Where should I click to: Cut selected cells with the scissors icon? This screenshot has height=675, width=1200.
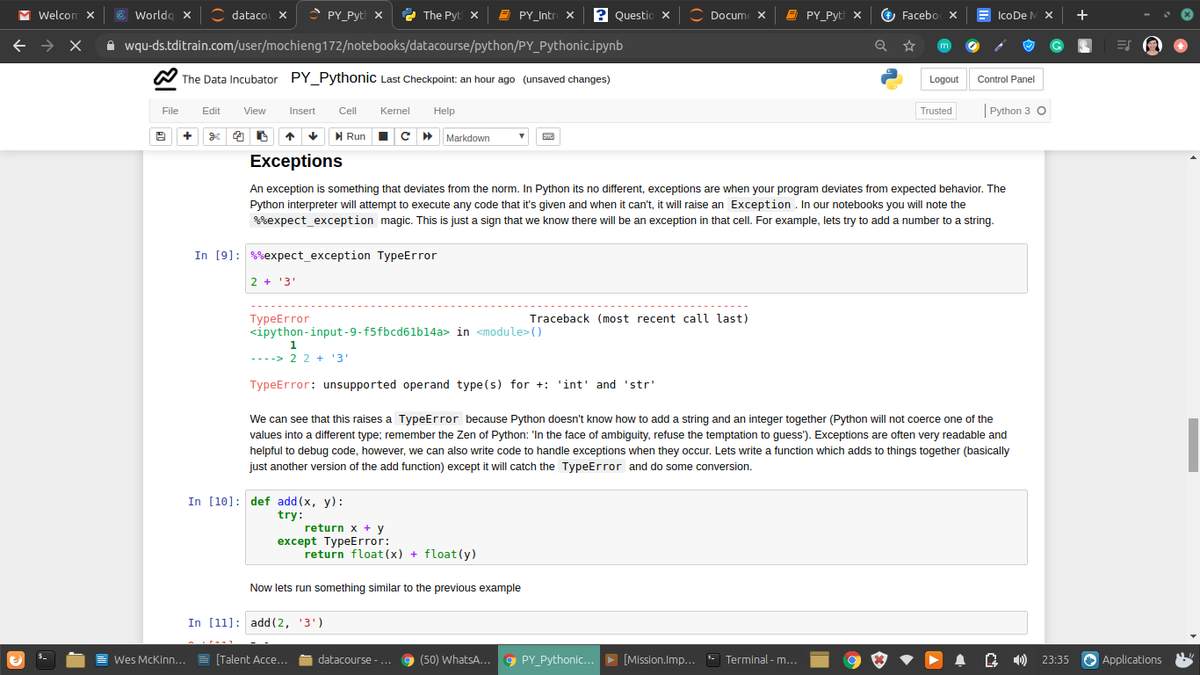click(214, 137)
